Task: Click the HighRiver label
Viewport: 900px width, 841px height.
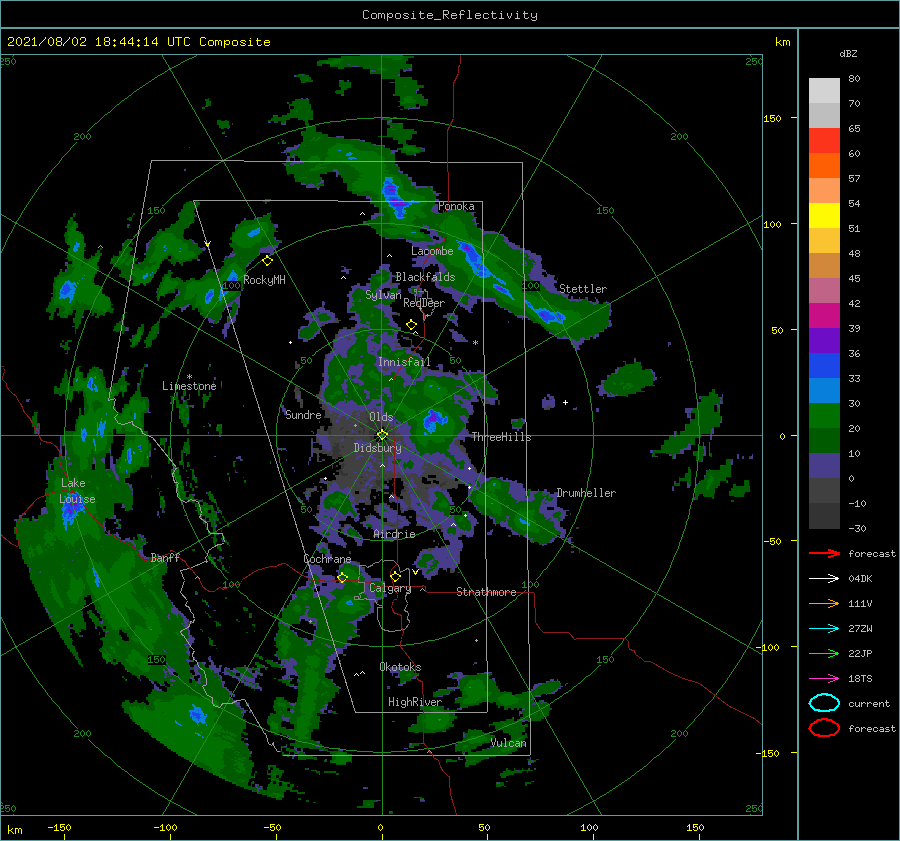Action: (x=415, y=702)
